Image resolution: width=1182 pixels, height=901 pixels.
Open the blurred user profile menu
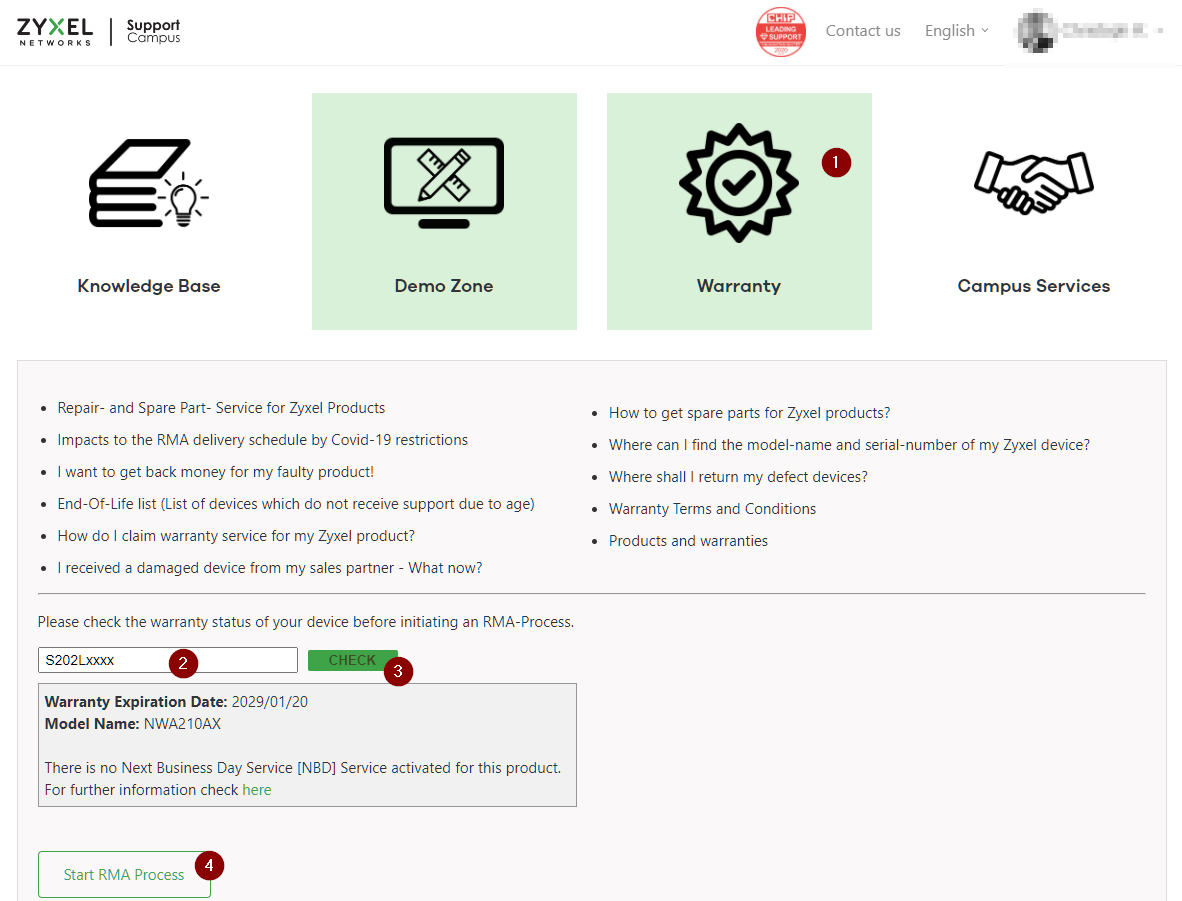coord(1089,31)
